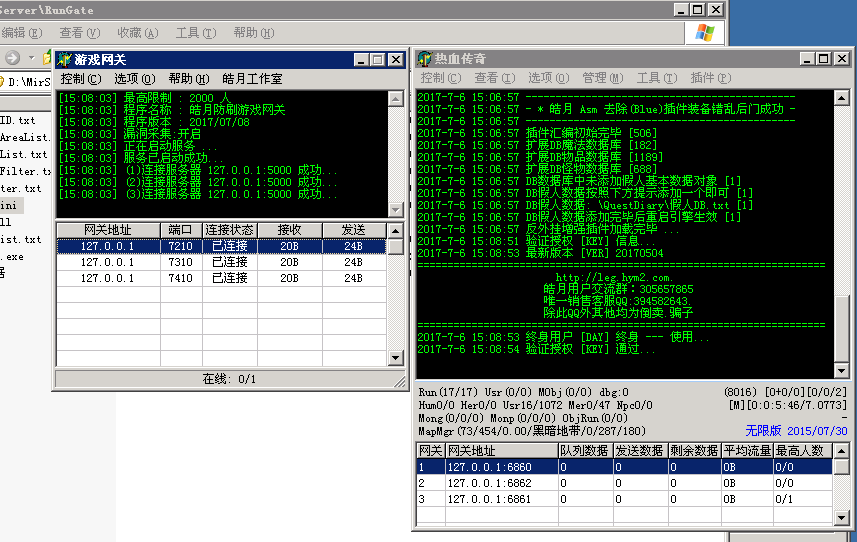Select AreaList file in Explorer list
The height and width of the screenshot is (542, 857).
[25, 137]
